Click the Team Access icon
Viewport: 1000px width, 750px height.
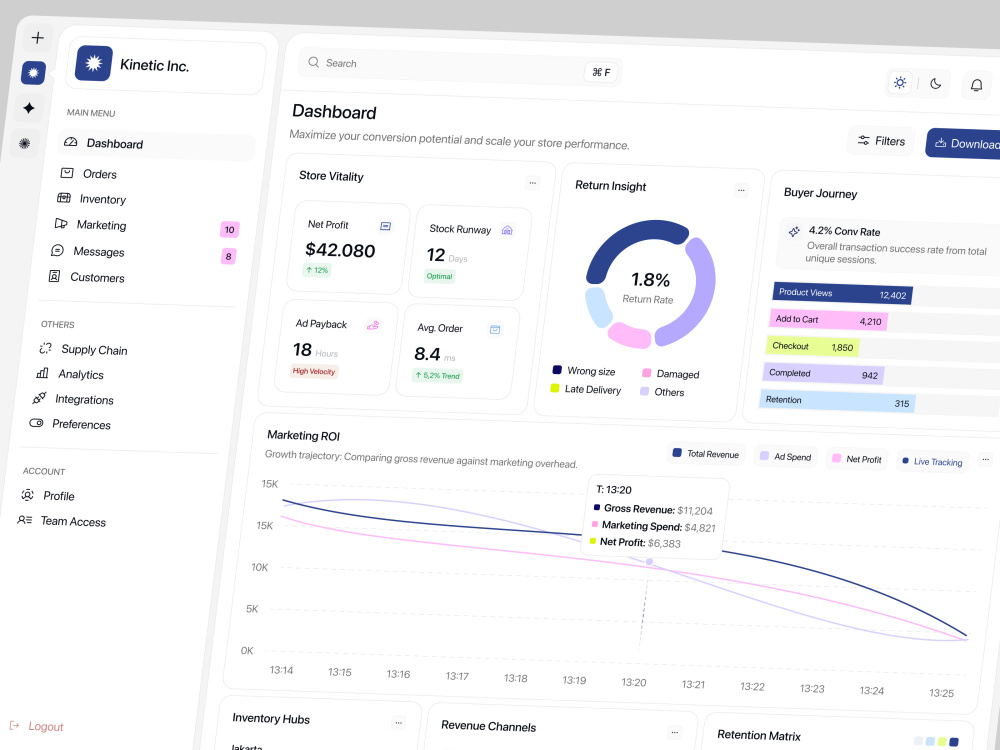click(24, 520)
